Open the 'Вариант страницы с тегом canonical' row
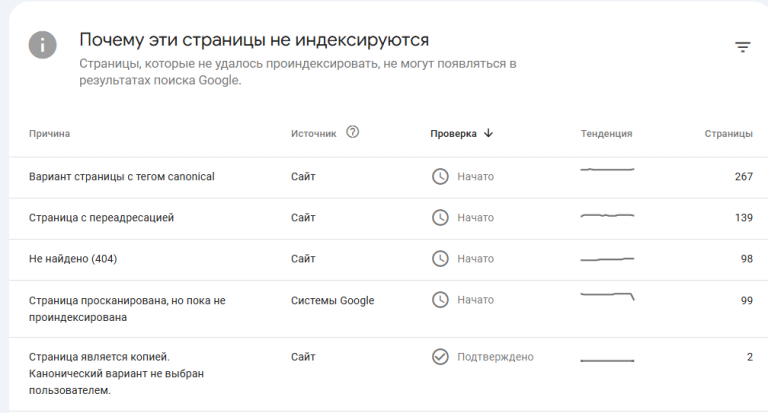Viewport: 768px width, 413px height. (x=122, y=177)
